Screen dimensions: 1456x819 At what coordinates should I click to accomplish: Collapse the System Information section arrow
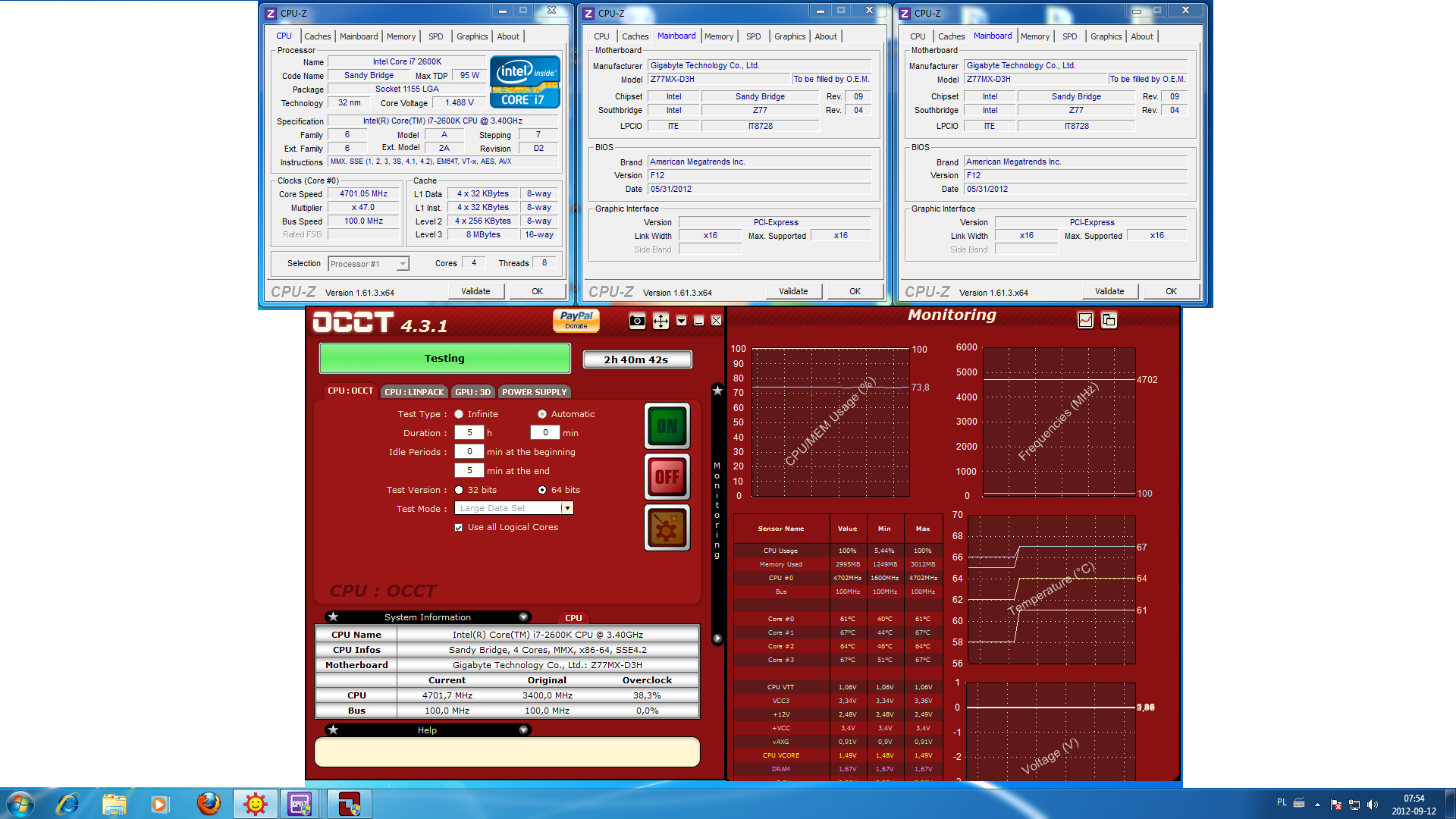[523, 617]
